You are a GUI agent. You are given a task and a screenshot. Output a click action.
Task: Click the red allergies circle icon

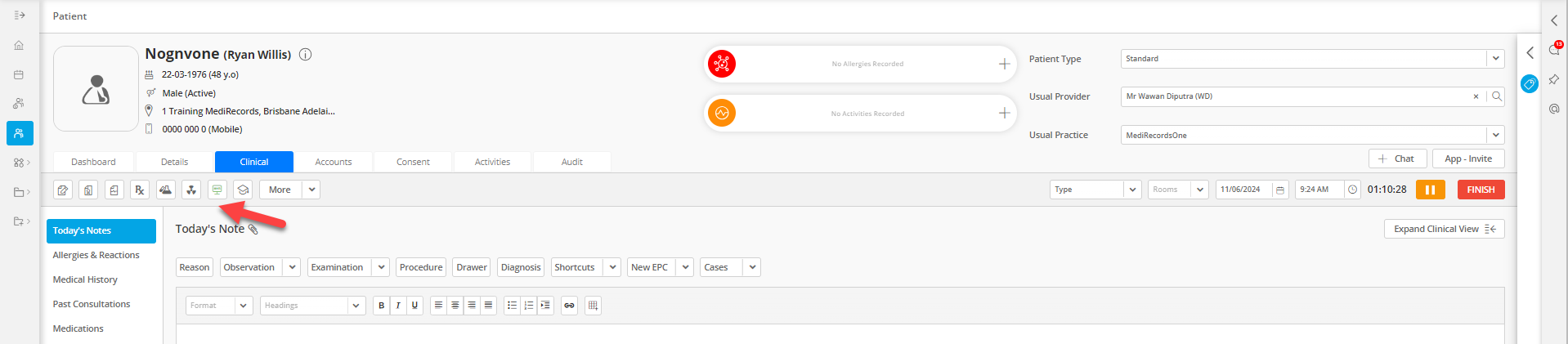click(722, 63)
